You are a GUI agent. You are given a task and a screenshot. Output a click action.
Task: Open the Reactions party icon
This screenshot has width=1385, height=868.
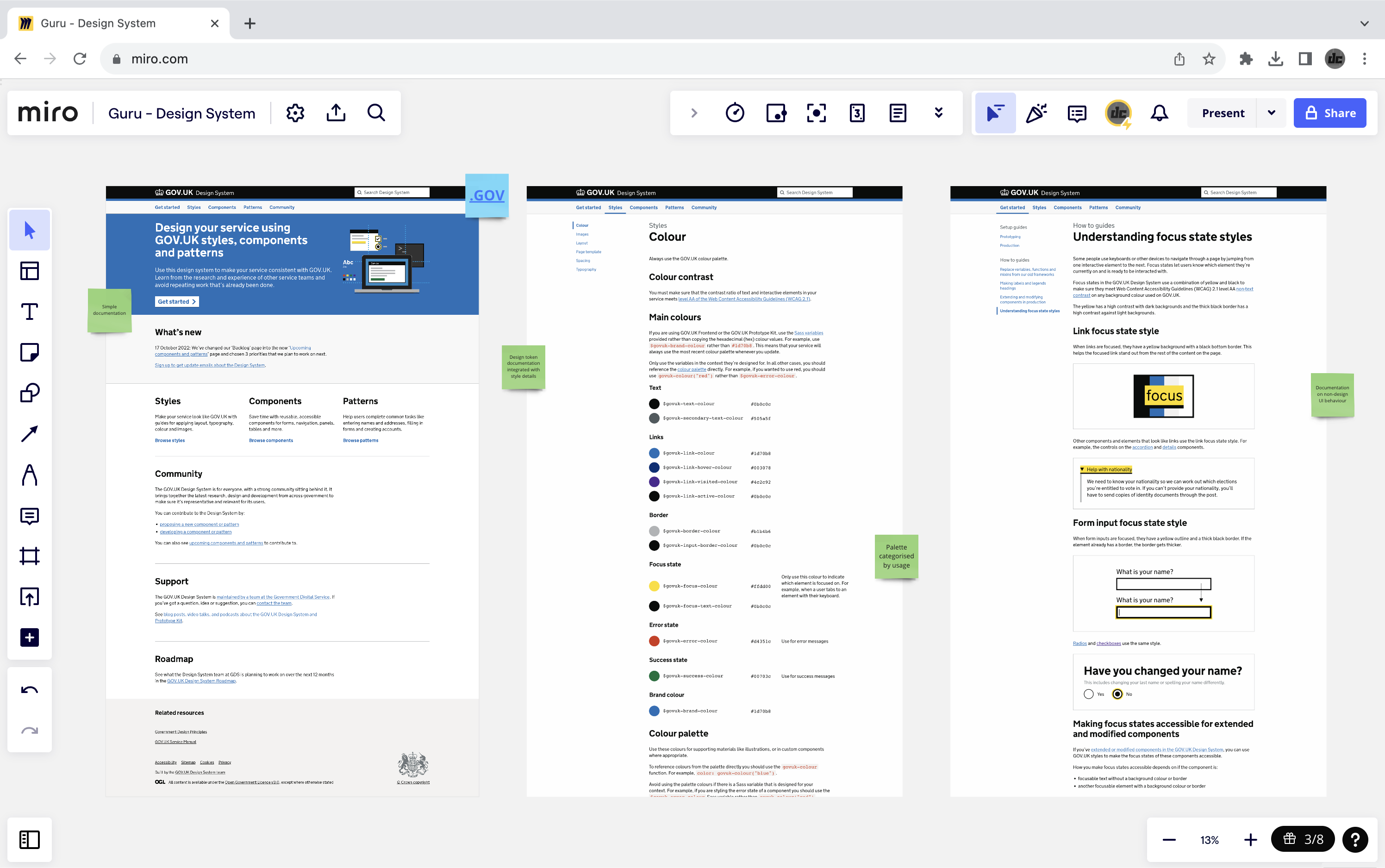[1036, 113]
